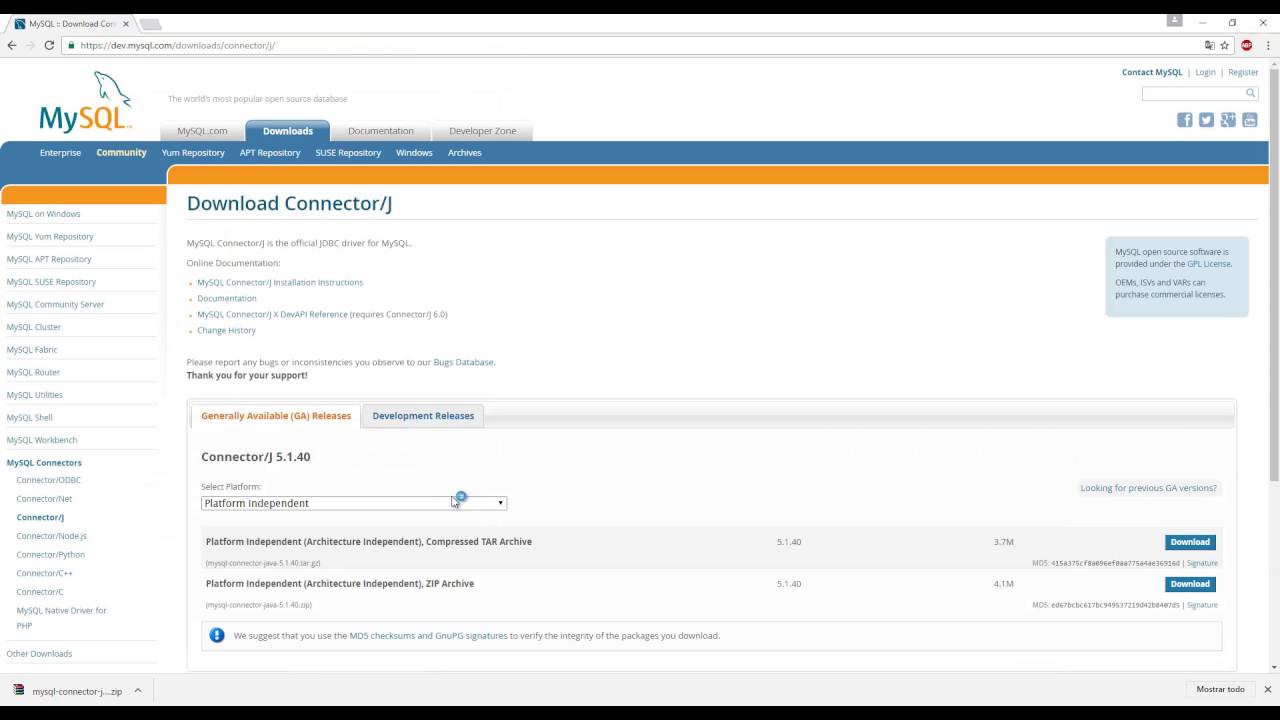The width and height of the screenshot is (1280, 720).
Task: Open MySQL Connector/J Installation Instructions link
Action: pos(280,283)
